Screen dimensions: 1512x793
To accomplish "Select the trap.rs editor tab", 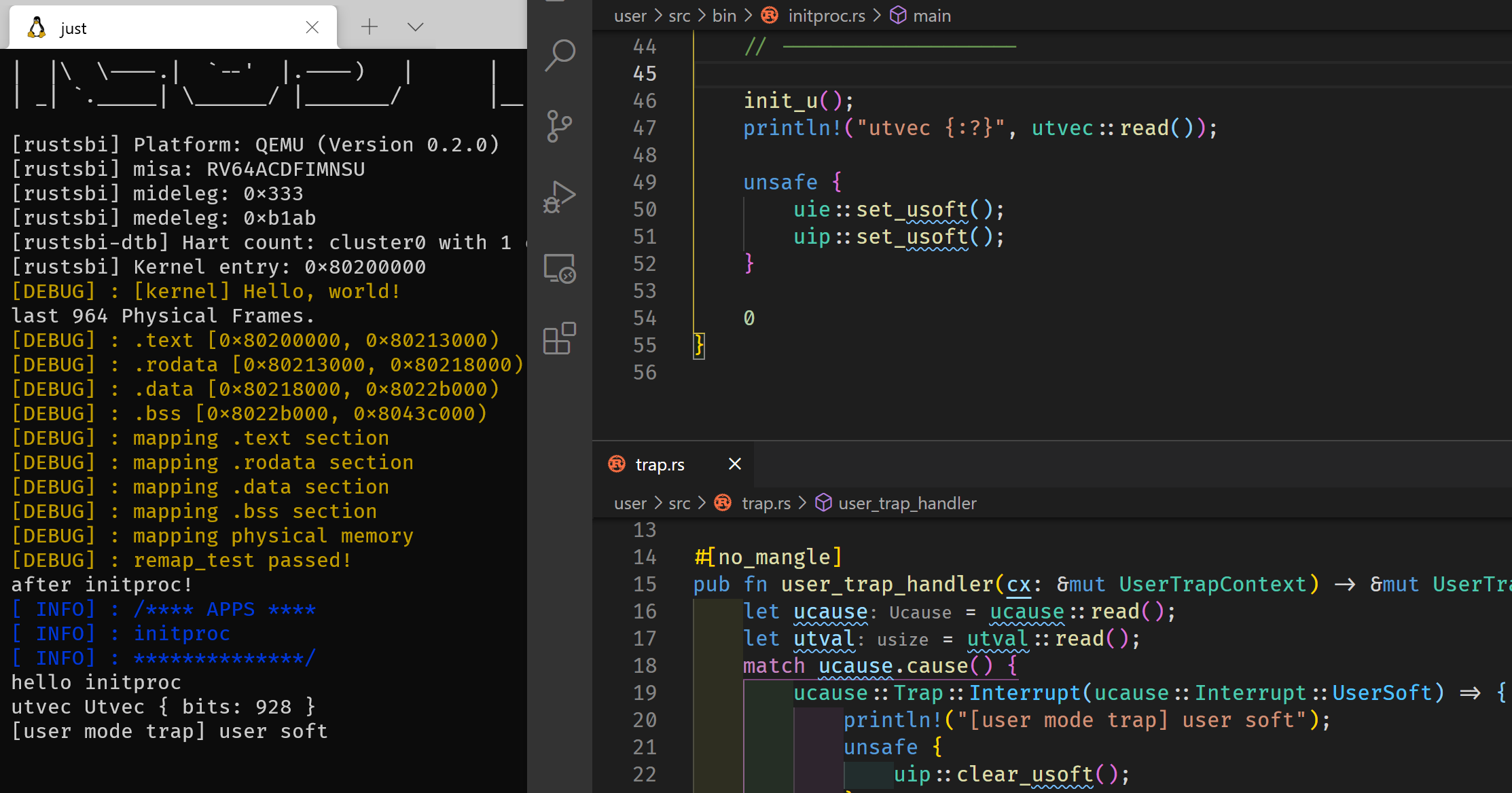I will click(x=660, y=464).
